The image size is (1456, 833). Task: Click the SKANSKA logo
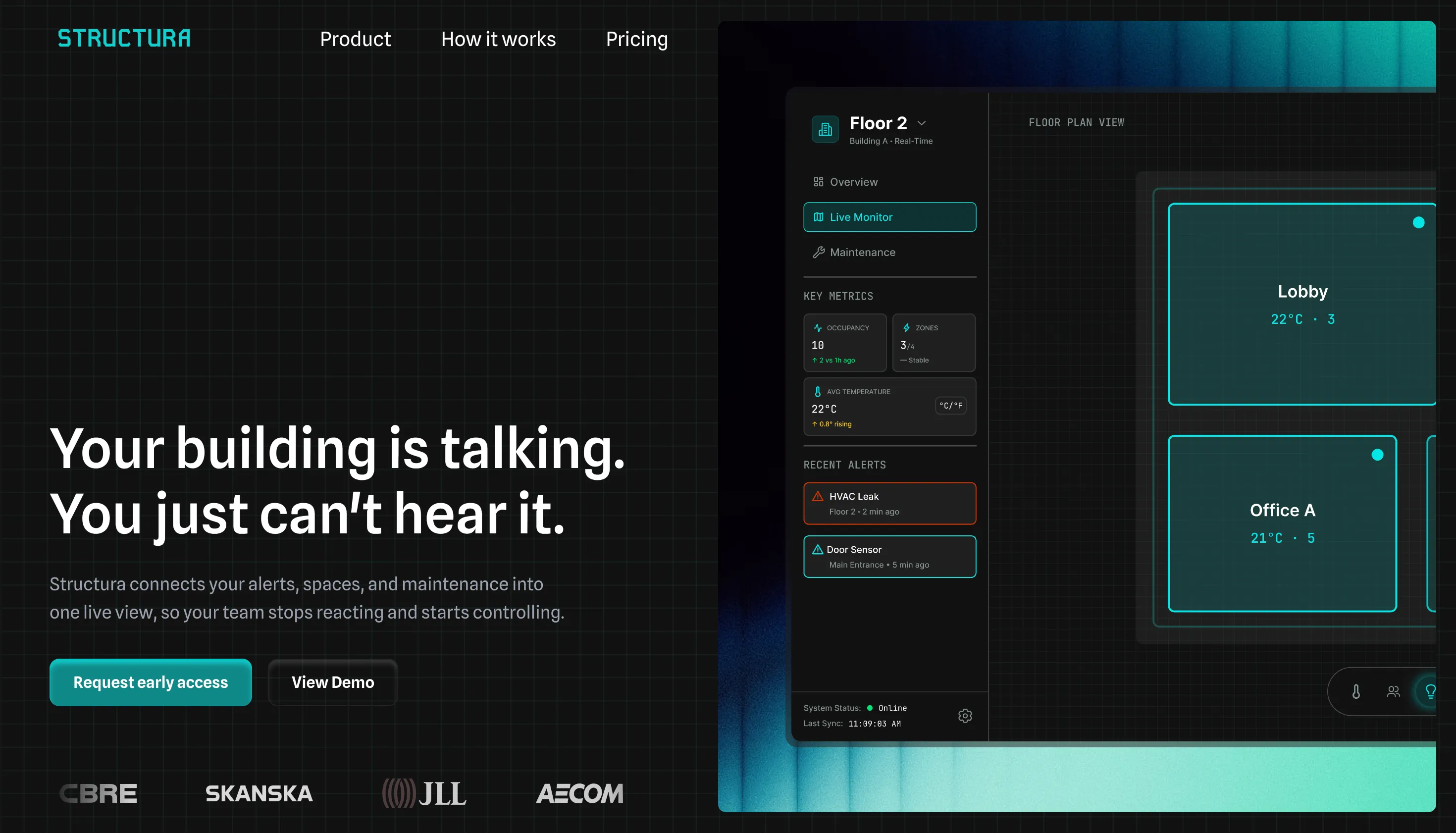[x=259, y=793]
